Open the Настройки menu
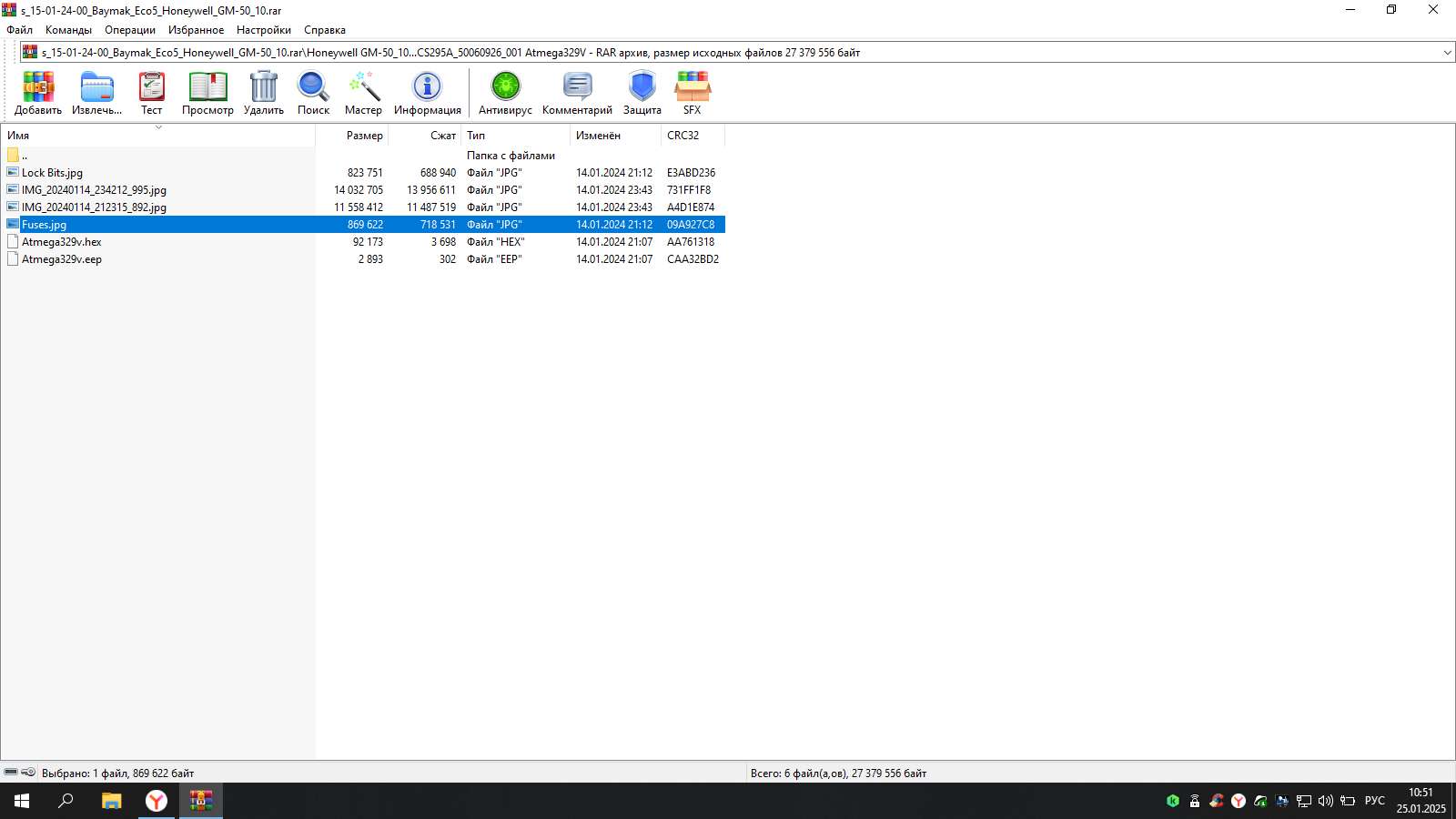 (x=264, y=30)
